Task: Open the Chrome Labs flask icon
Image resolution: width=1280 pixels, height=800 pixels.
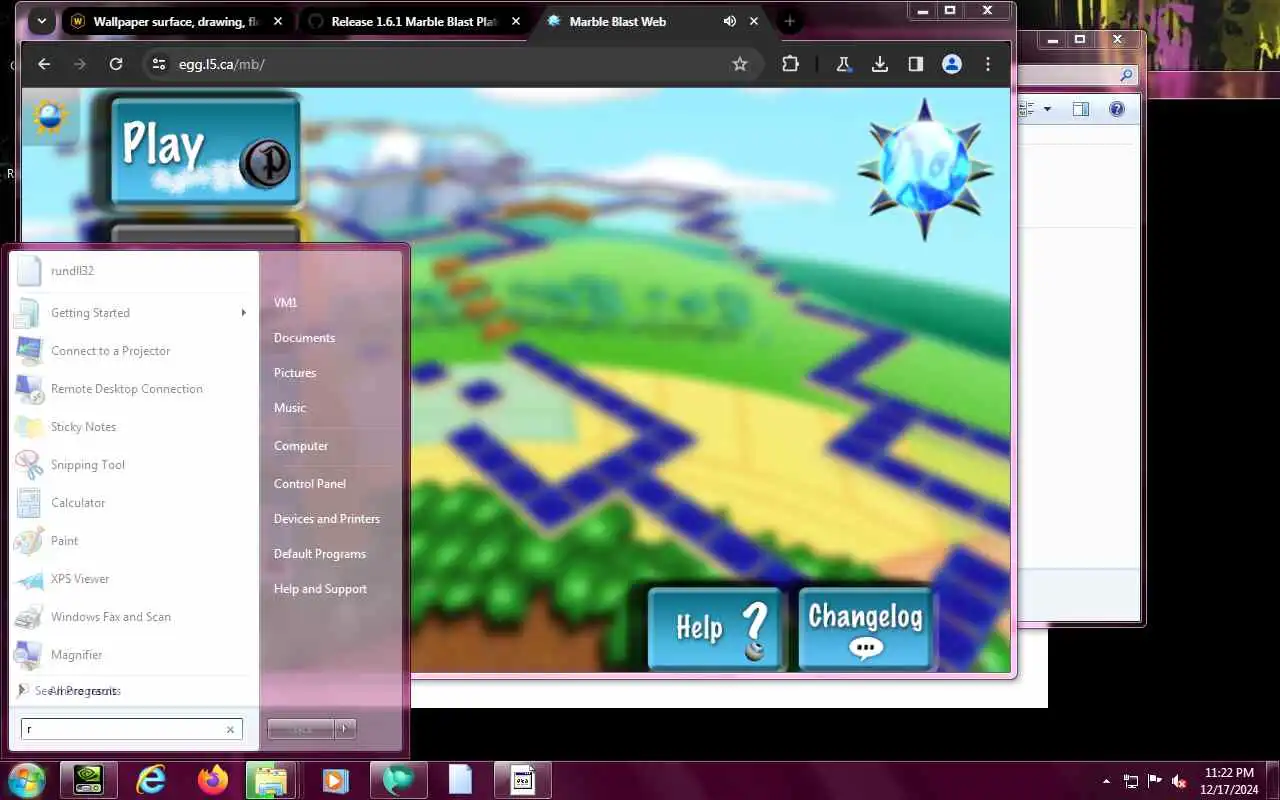Action: (844, 64)
